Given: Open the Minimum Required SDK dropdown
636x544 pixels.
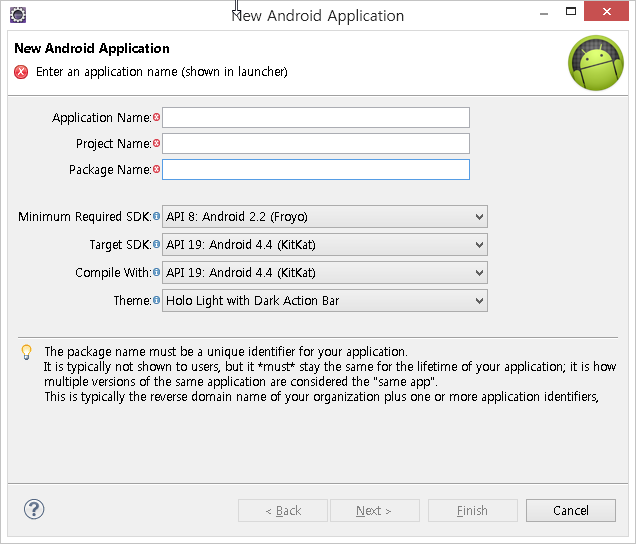Looking at the screenshot, I should click(325, 217).
